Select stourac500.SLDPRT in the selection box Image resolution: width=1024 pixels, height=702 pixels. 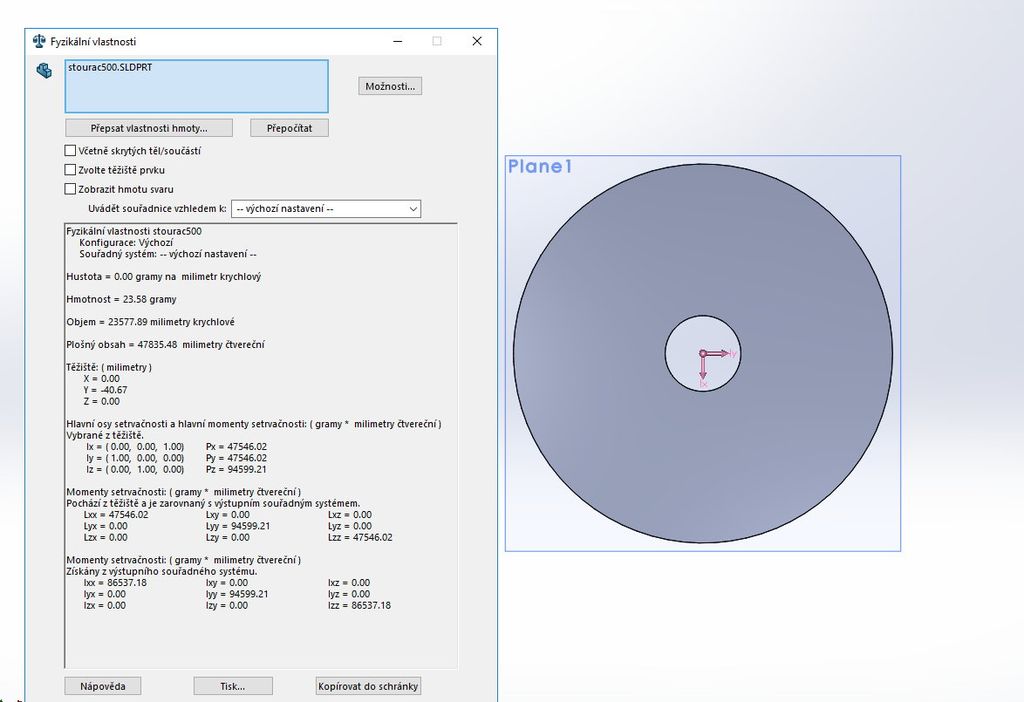point(110,67)
